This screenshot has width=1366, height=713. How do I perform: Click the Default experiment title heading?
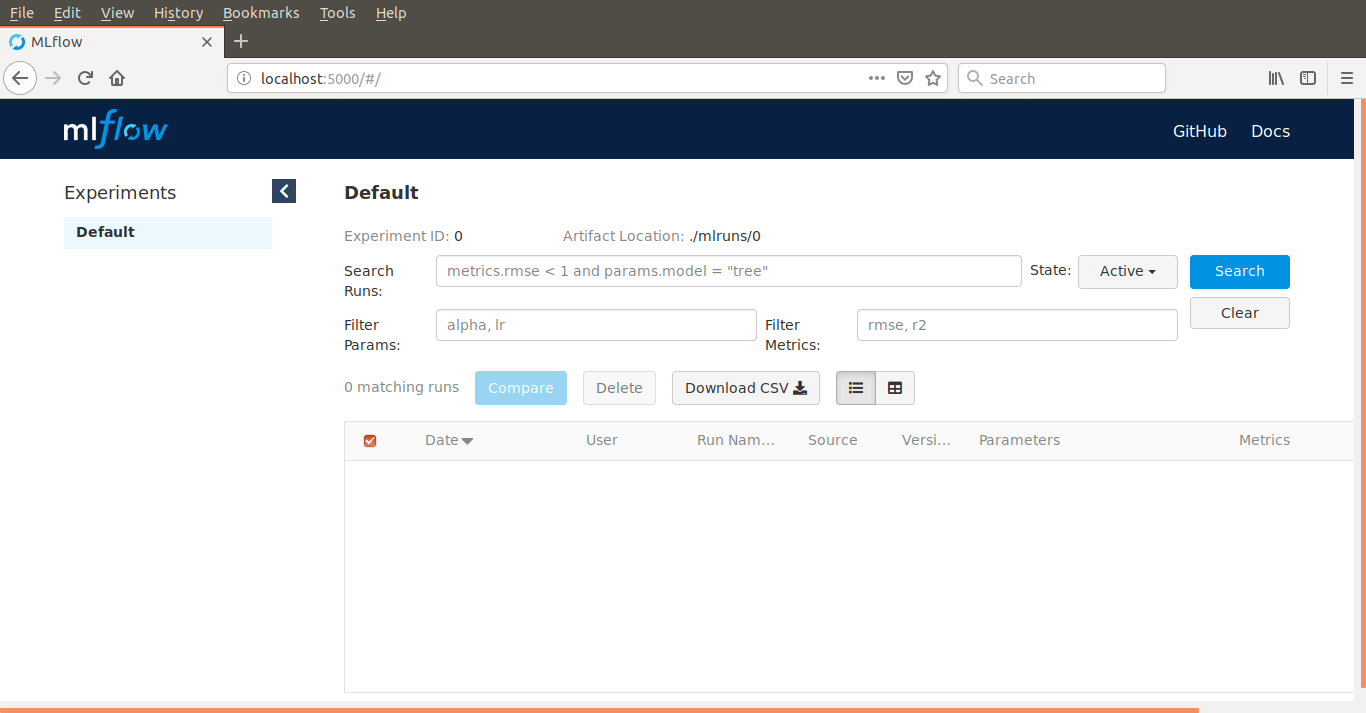[381, 192]
